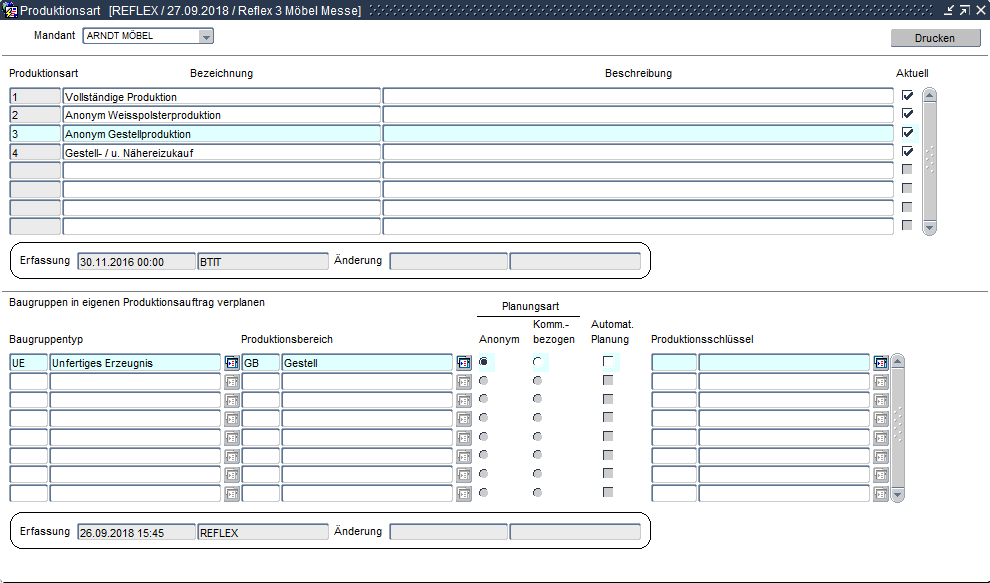Open lookup icon beside Gestell Produktionsbereich

[x=464, y=363]
